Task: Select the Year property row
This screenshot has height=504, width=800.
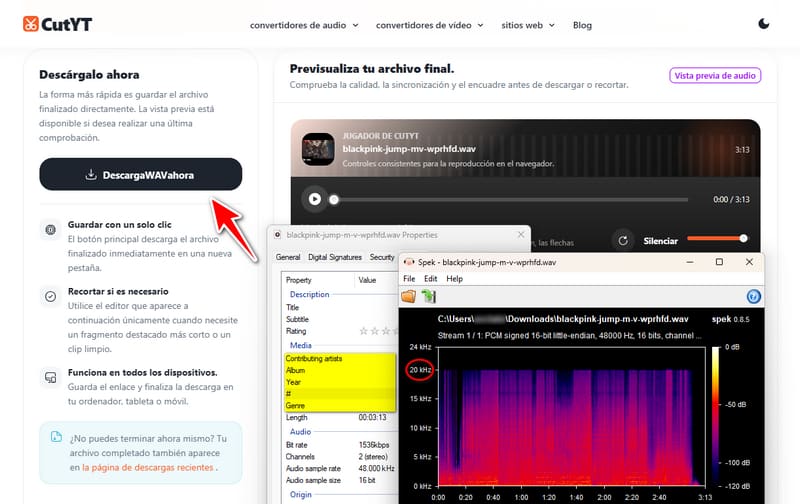Action: pos(340,382)
